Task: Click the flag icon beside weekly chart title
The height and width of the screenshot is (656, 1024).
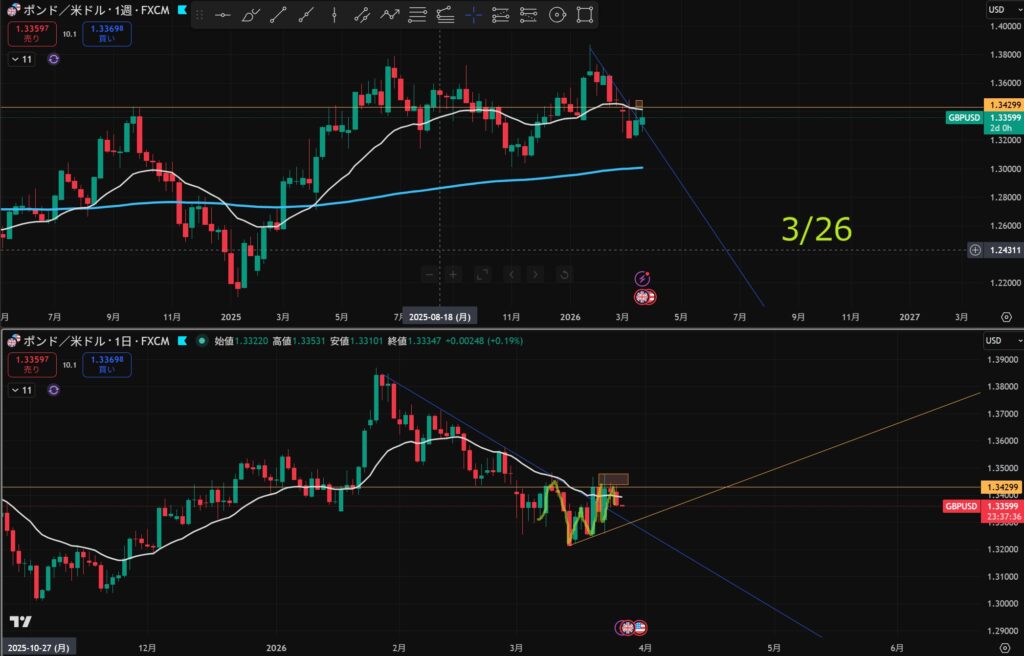Action: point(180,8)
